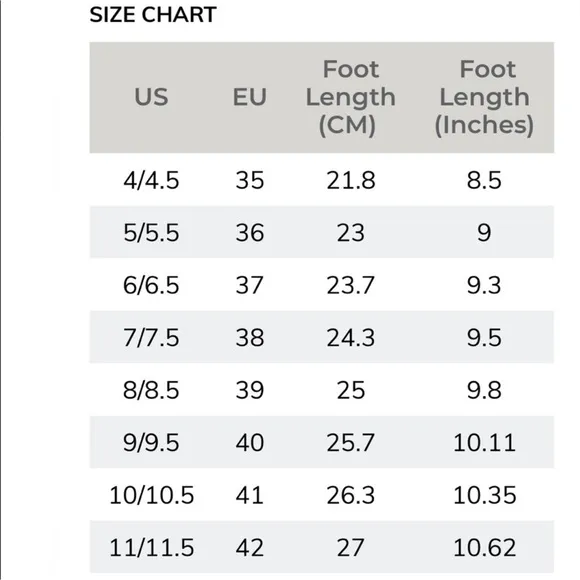Select US size 5/5.5 cell
This screenshot has height=580, width=580.
tap(151, 233)
